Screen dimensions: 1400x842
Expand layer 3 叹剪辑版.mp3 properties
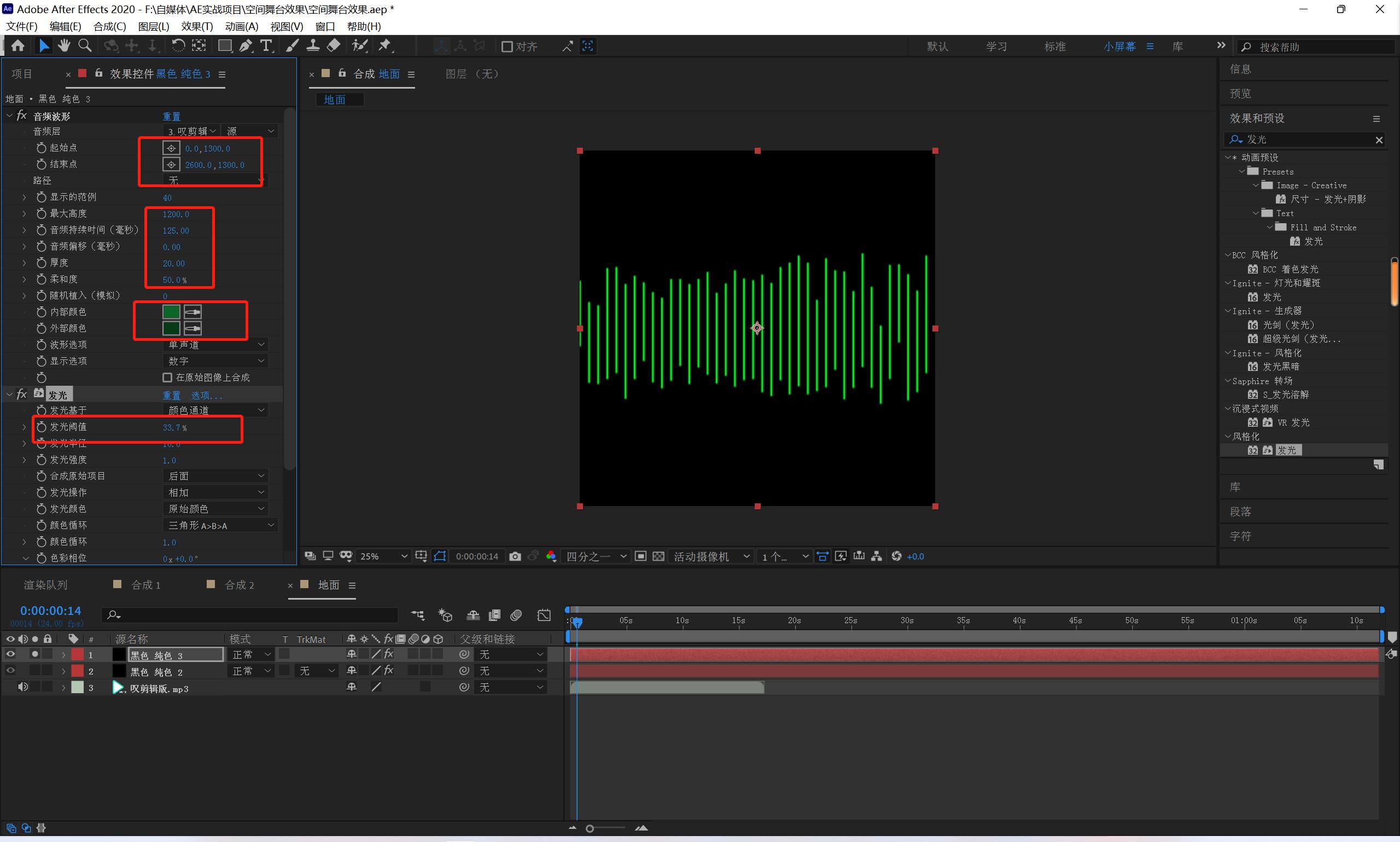click(63, 687)
